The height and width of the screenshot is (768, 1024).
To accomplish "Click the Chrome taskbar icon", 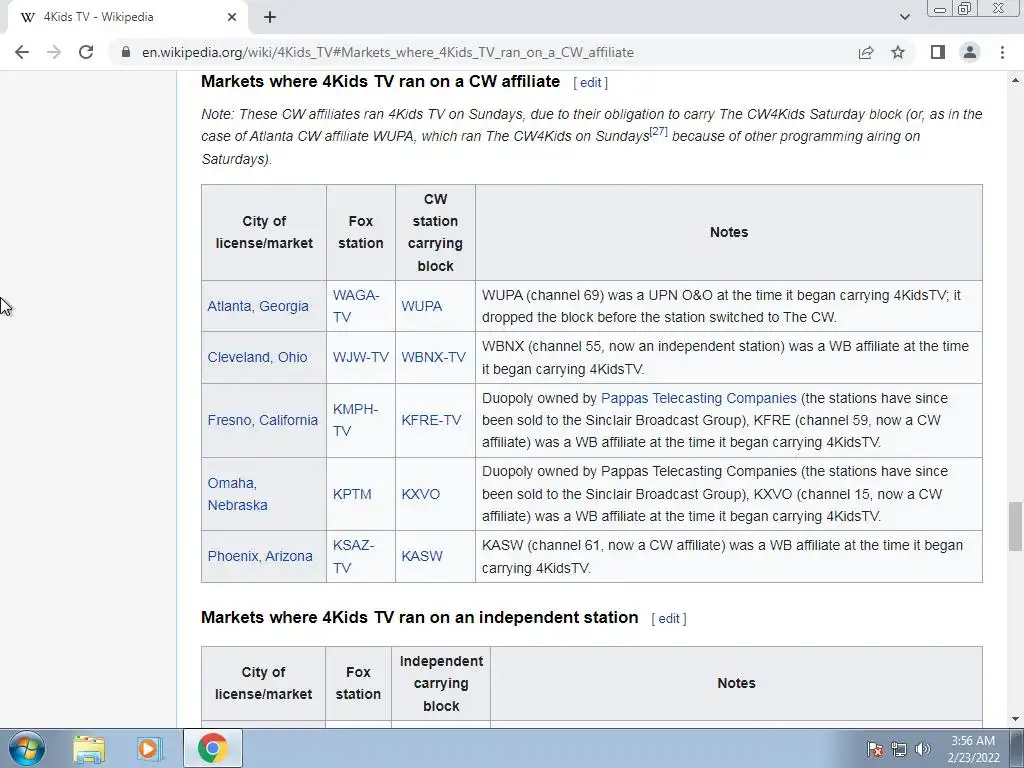I will coord(212,748).
